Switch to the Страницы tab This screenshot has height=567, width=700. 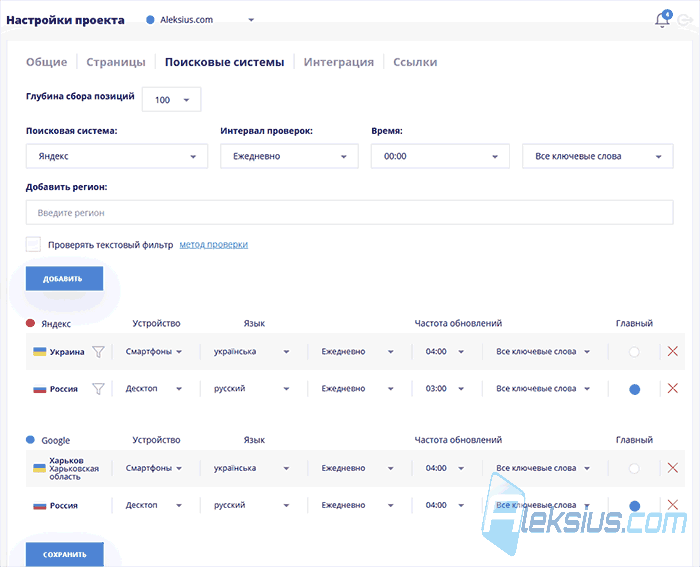pos(116,62)
